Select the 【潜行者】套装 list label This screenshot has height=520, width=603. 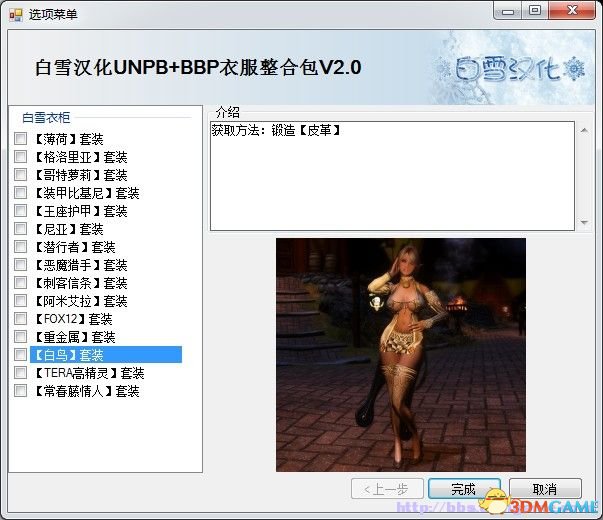click(75, 247)
